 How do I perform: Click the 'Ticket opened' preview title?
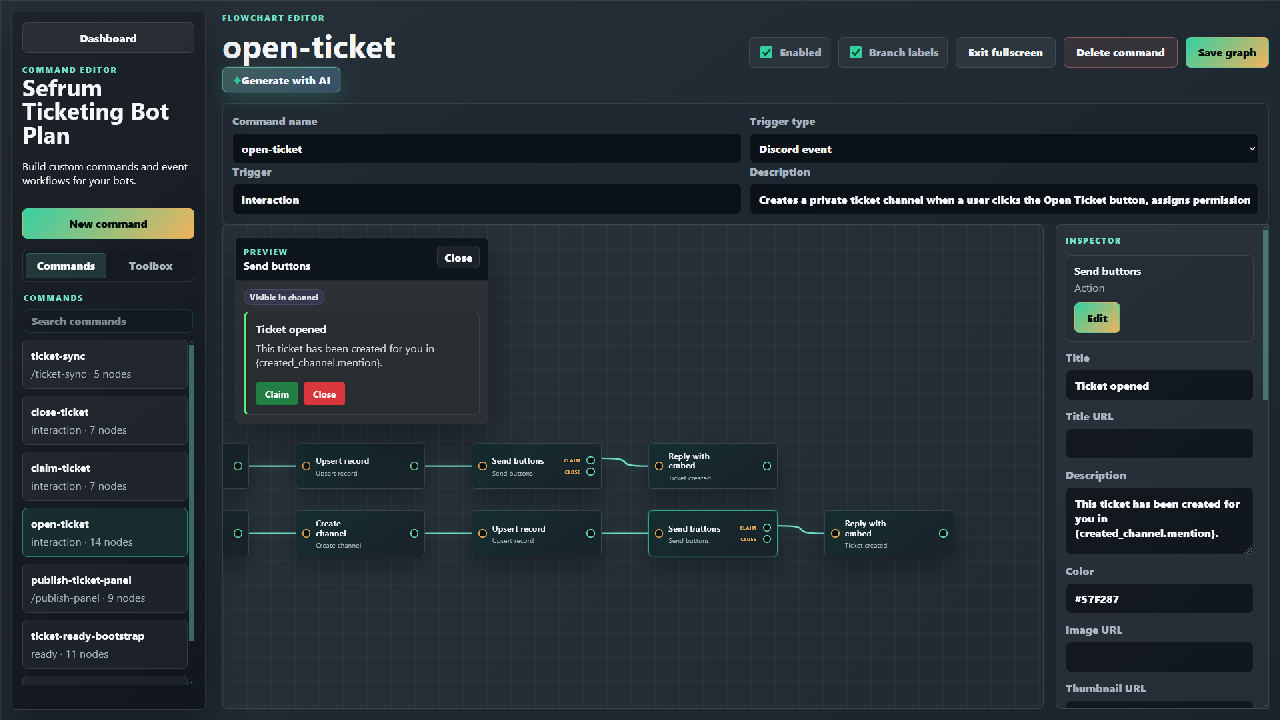pyautogui.click(x=291, y=329)
